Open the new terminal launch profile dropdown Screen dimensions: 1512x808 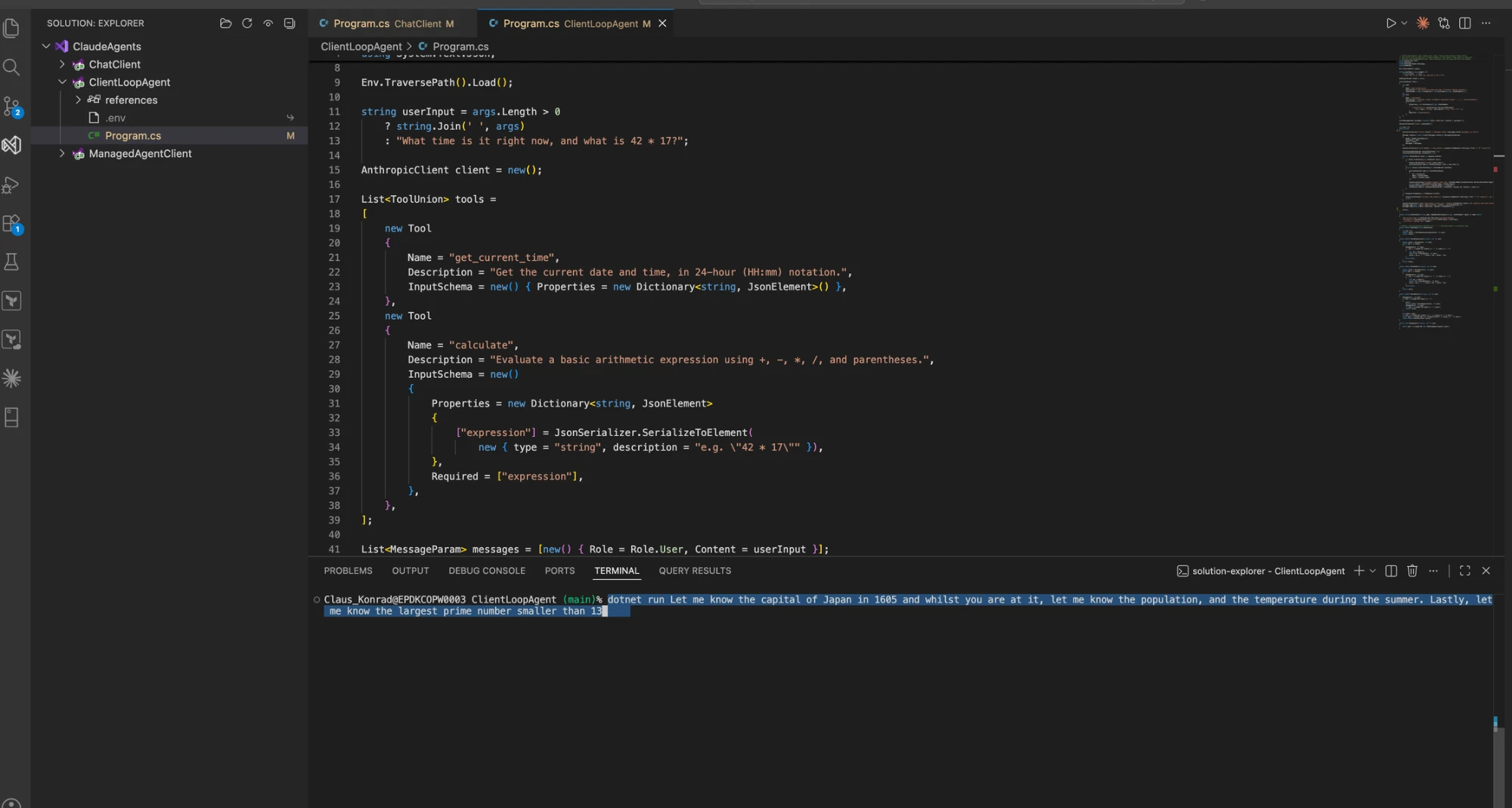[1372, 571]
